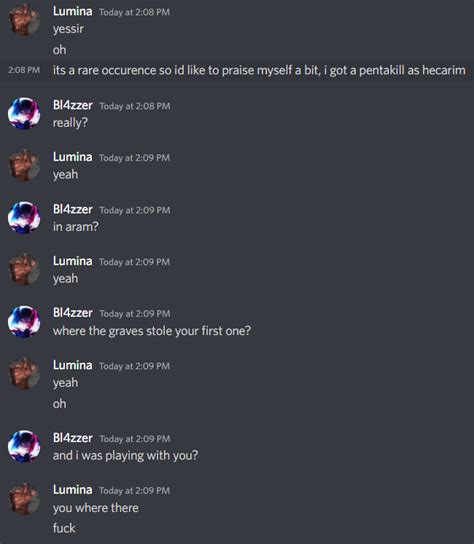Select the Lumina username above 'you where there'
The width and height of the screenshot is (474, 544).
73,490
